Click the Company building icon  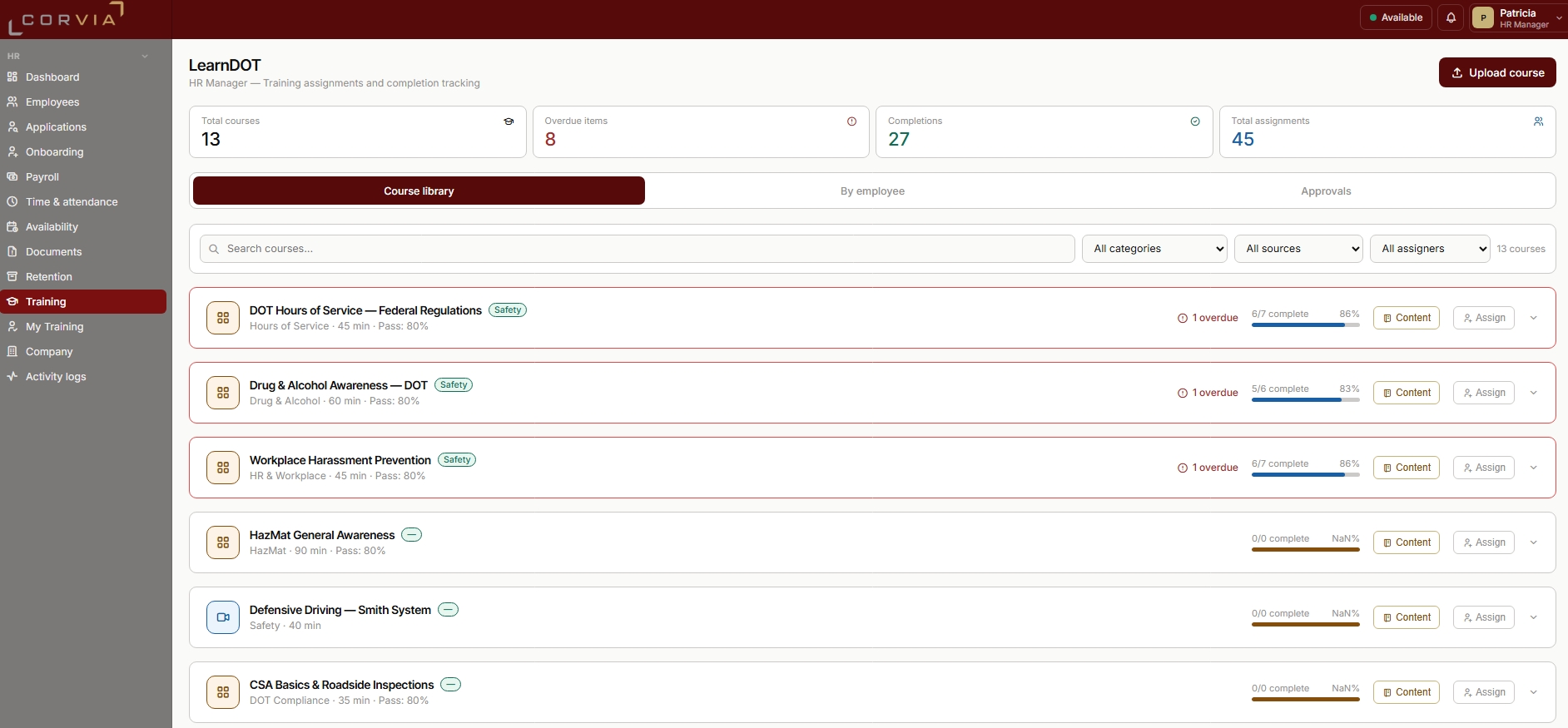point(12,351)
